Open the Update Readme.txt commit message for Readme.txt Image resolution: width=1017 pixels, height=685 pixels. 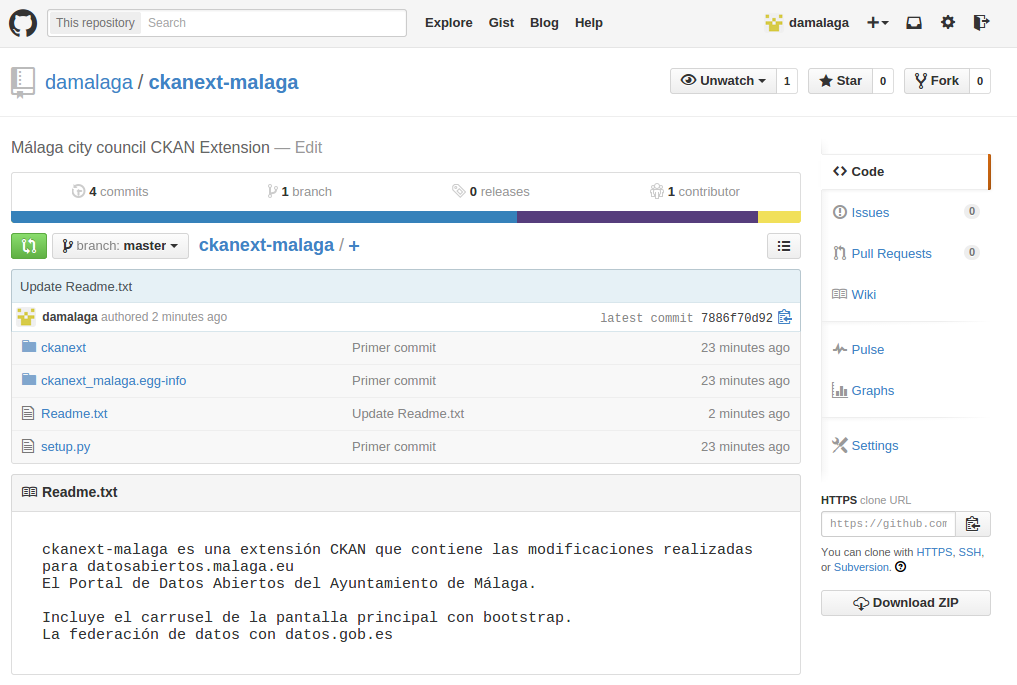(x=408, y=414)
